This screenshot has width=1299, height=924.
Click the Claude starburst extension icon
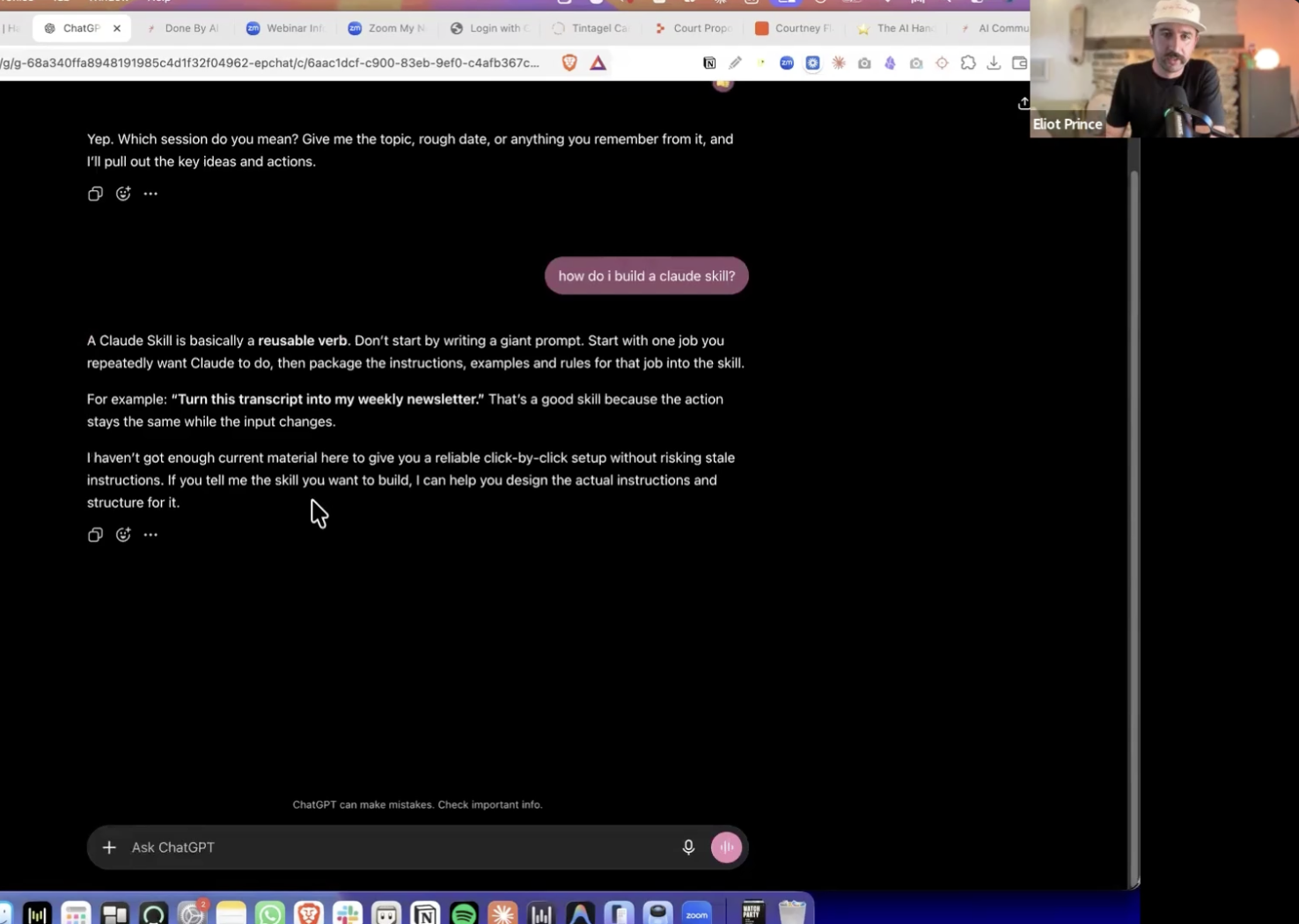point(839,63)
